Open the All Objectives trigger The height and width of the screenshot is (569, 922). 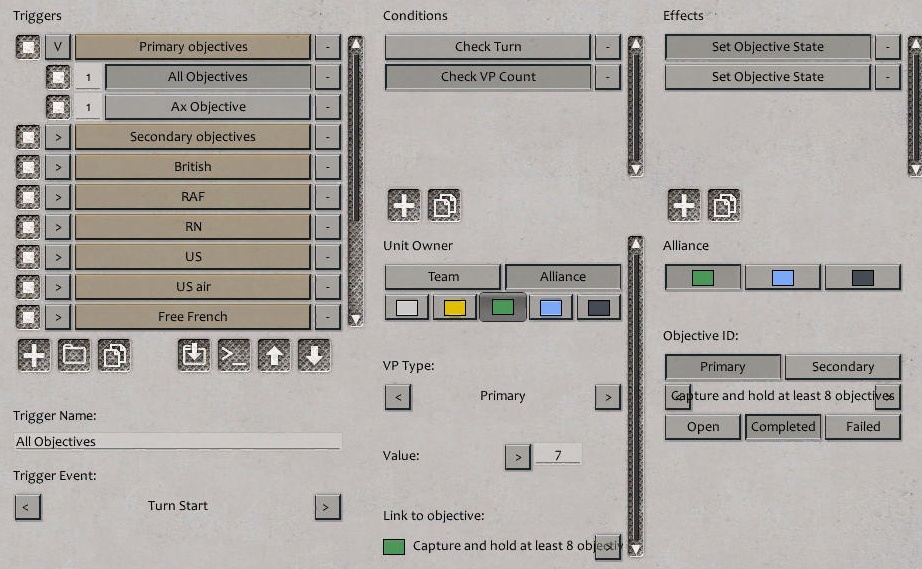pos(208,77)
